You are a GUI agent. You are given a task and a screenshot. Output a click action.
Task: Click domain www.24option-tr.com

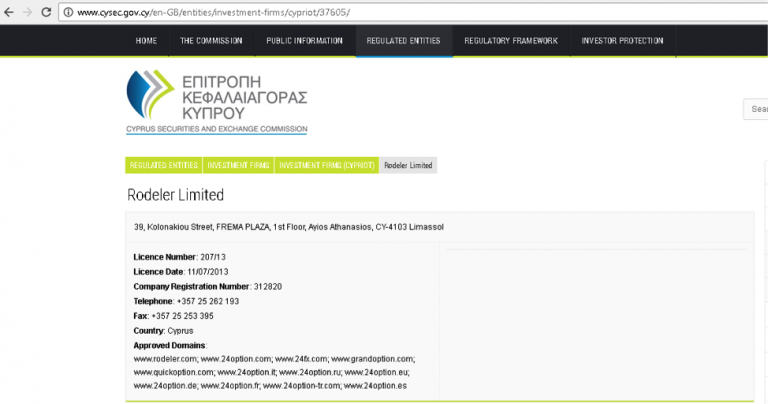[x=301, y=385]
